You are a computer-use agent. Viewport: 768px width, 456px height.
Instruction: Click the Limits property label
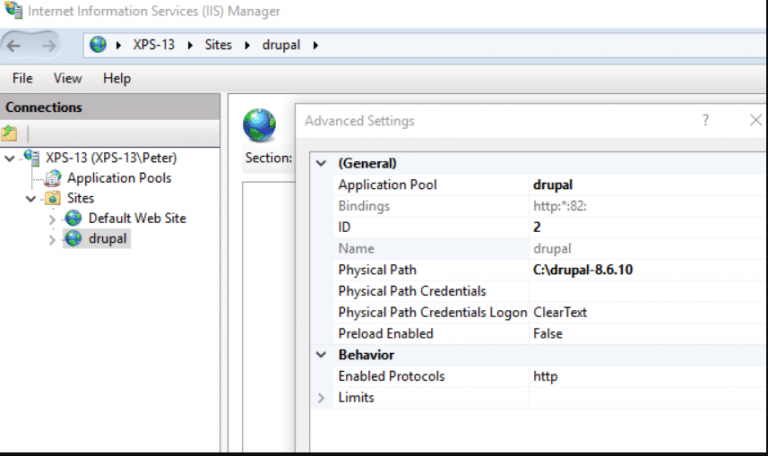click(356, 398)
